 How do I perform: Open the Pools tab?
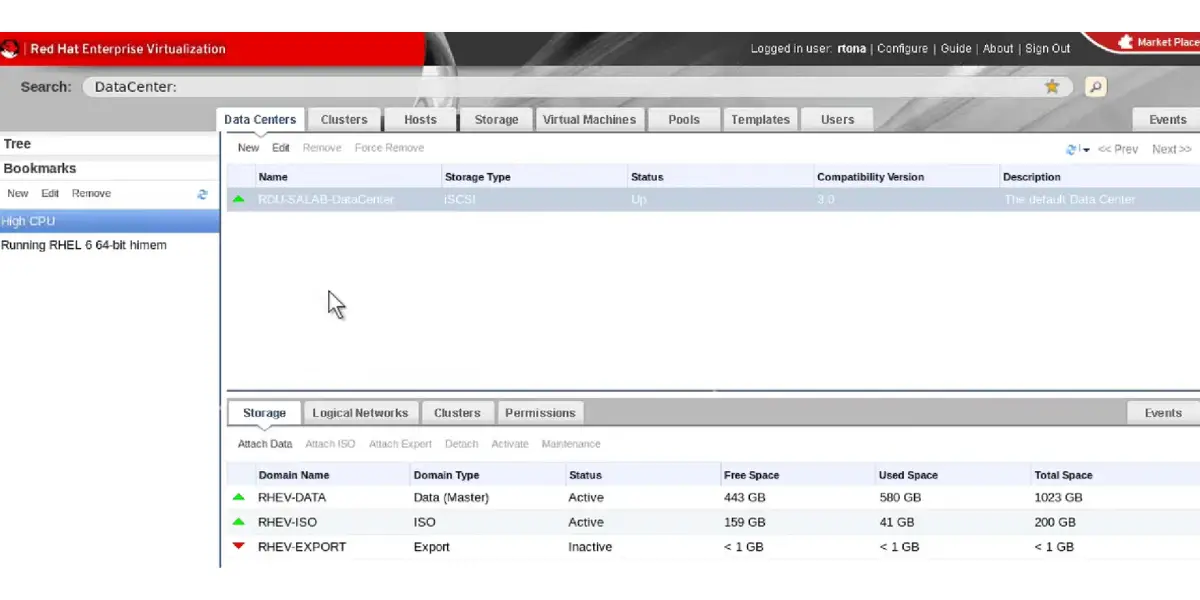[684, 120]
